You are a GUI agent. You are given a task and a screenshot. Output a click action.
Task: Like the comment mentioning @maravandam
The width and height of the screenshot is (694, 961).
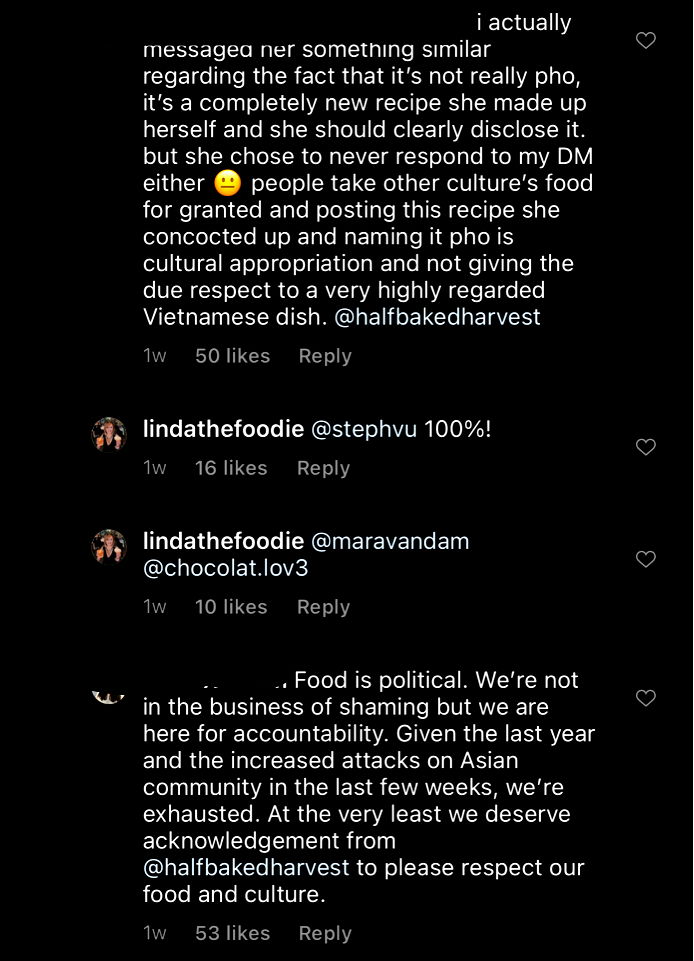pos(646,559)
